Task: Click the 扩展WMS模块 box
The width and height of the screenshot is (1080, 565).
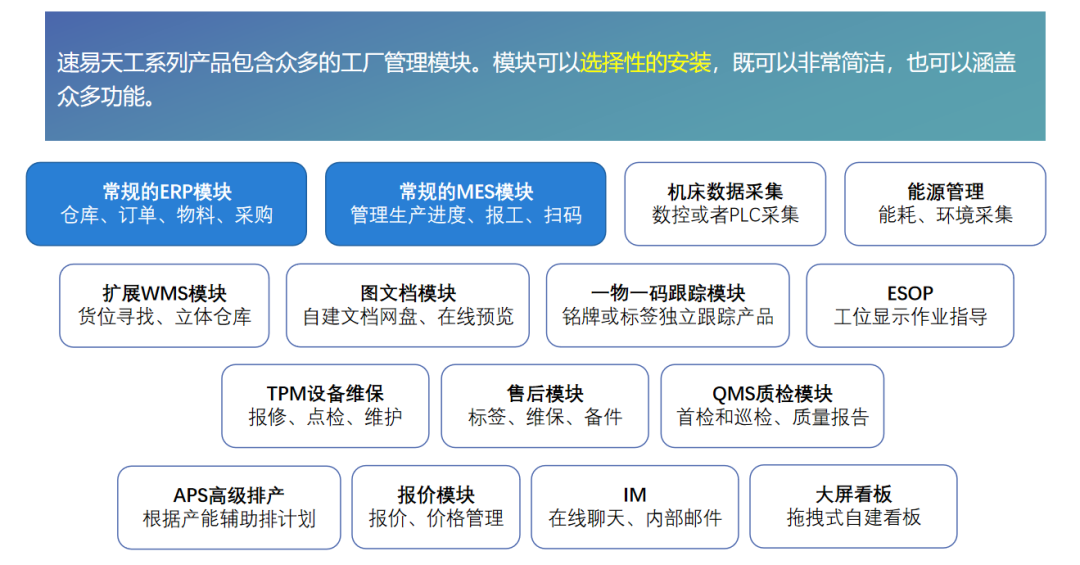Action: tap(164, 305)
